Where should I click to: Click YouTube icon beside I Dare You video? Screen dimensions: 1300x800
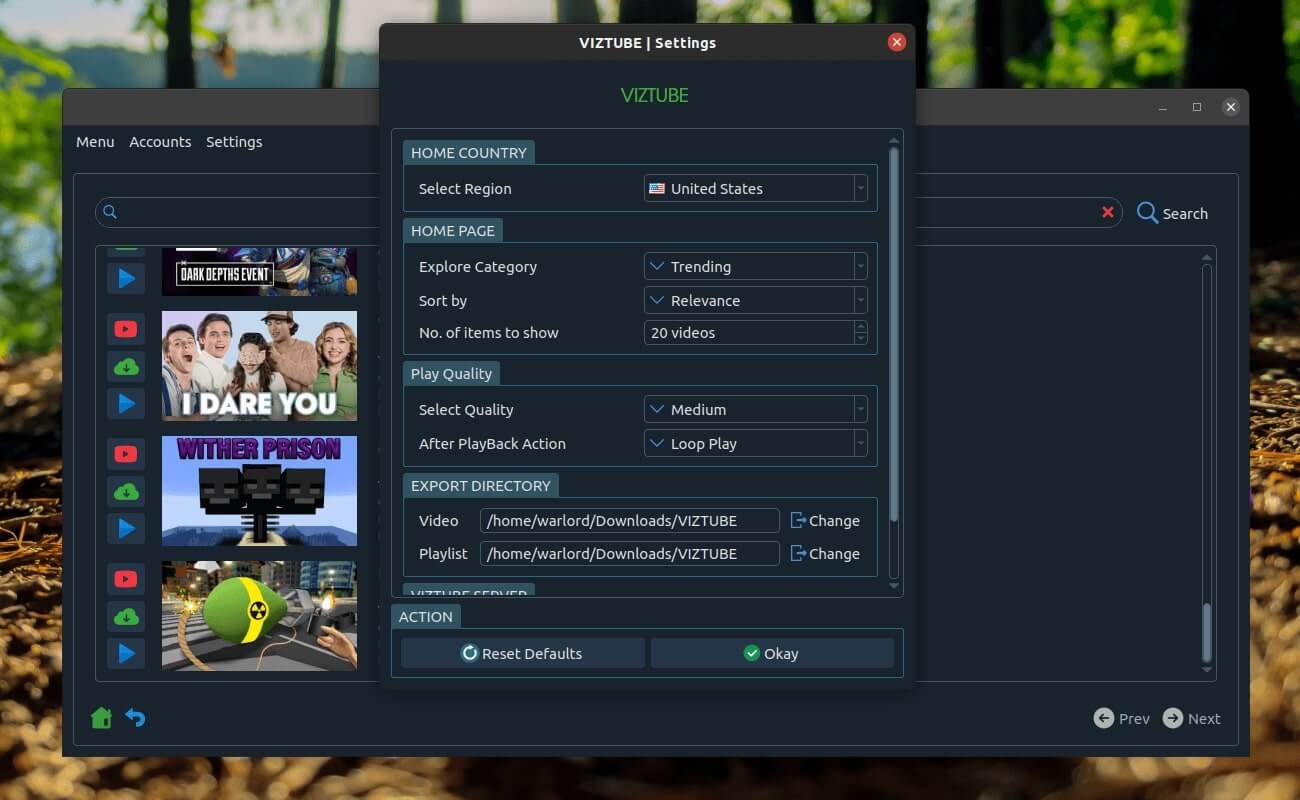(126, 329)
